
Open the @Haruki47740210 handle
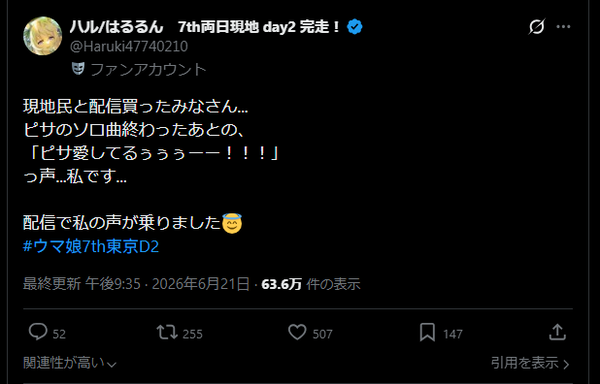[x=129, y=46]
